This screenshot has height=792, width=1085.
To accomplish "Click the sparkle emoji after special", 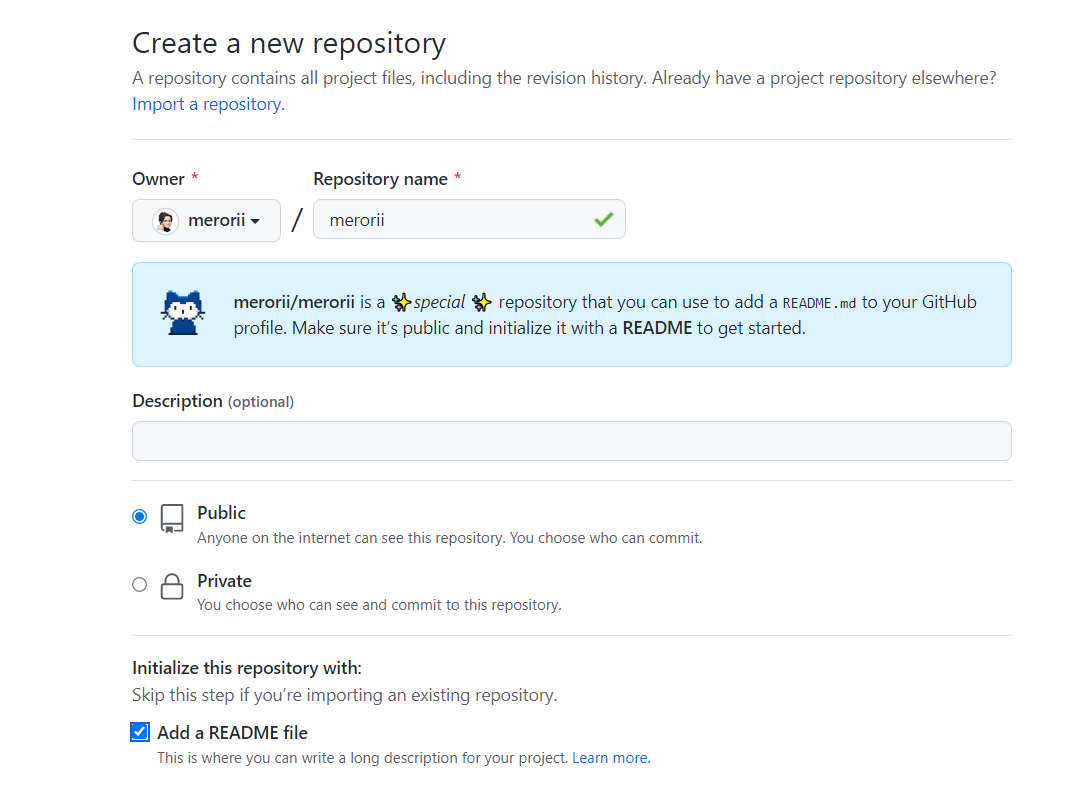I will pyautogui.click(x=482, y=302).
